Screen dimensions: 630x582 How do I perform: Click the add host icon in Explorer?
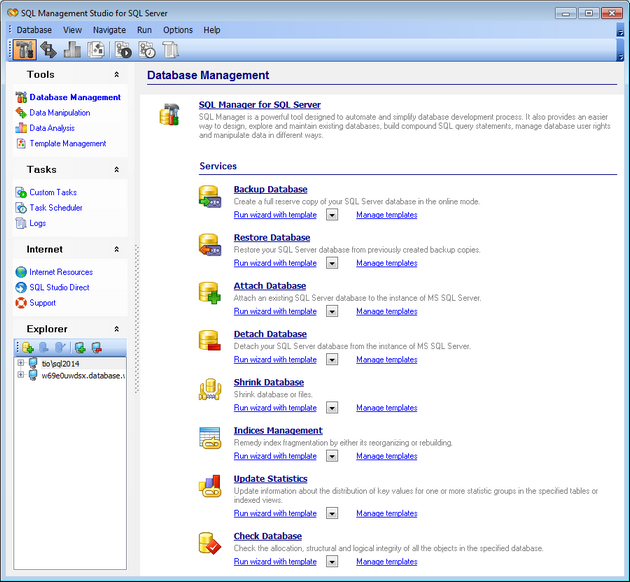click(x=79, y=347)
